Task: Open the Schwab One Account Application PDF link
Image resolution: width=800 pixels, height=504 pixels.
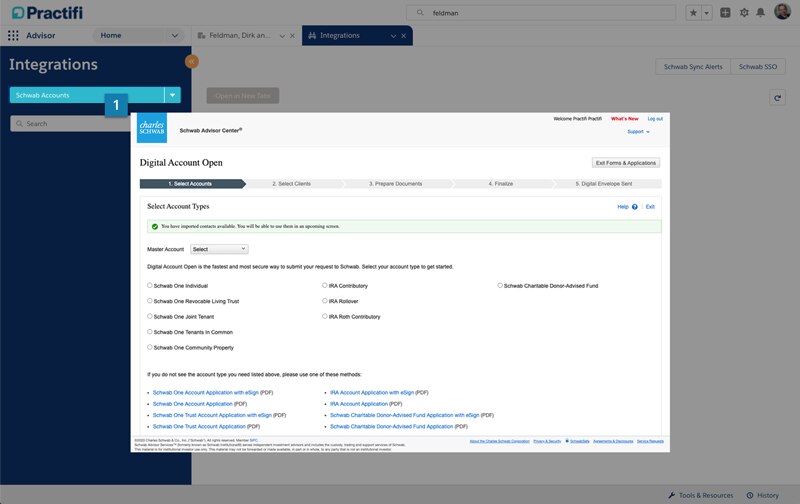Action: tap(192, 404)
